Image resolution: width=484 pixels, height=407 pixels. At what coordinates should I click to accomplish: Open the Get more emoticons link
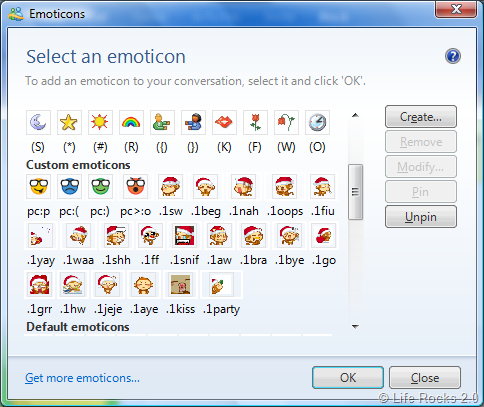click(x=82, y=378)
